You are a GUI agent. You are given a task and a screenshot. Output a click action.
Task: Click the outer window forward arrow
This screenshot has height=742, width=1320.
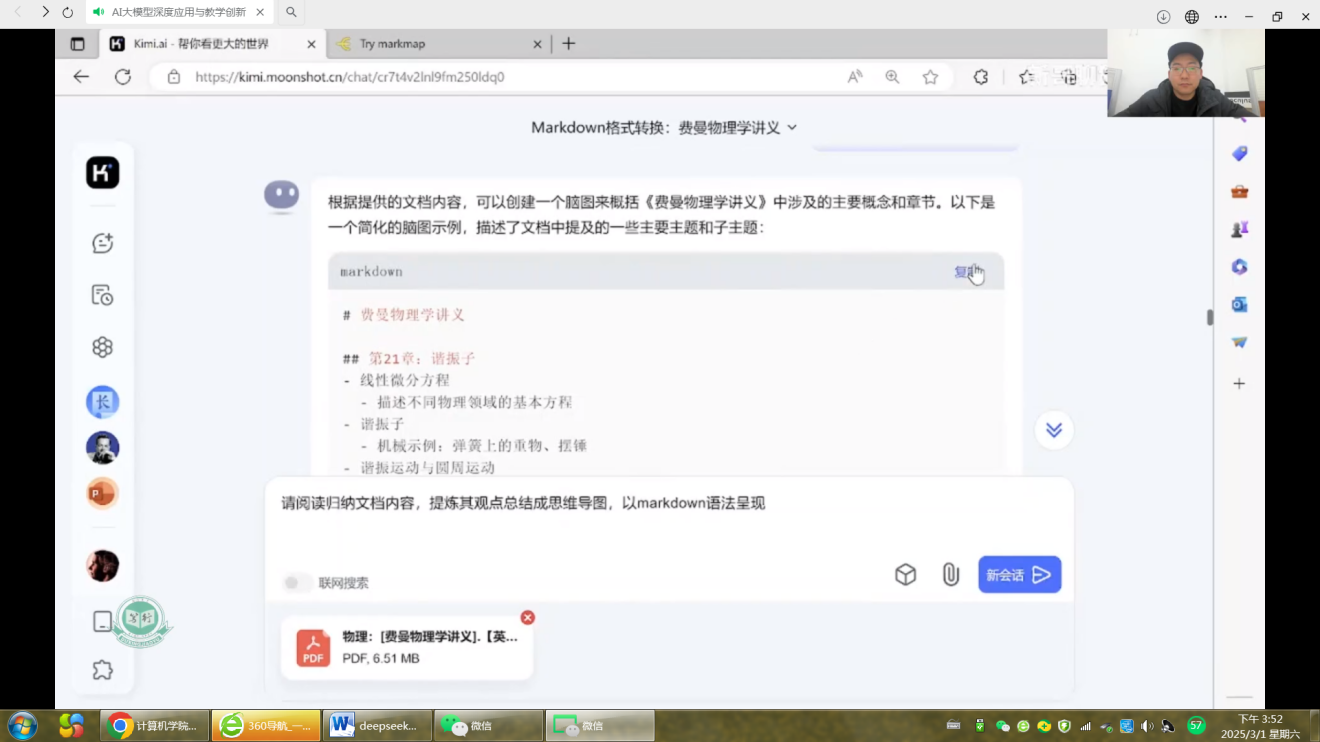[45, 12]
